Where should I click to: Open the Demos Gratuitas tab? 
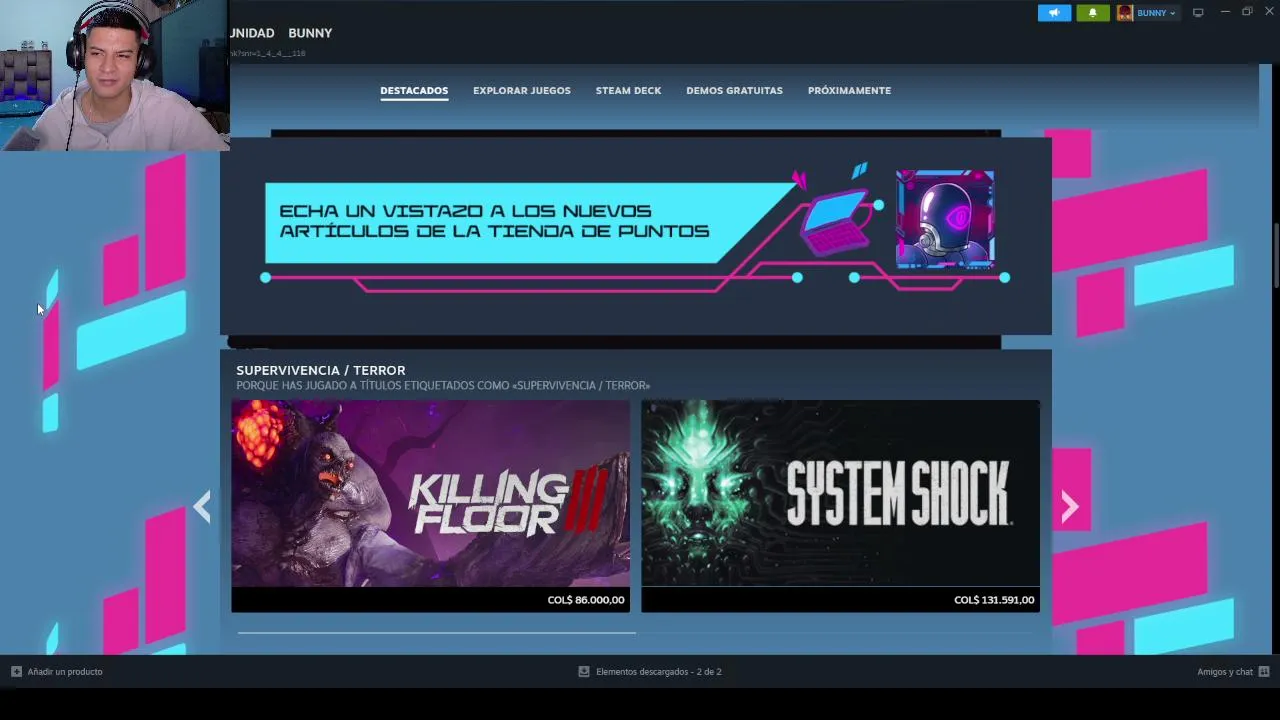point(734,90)
